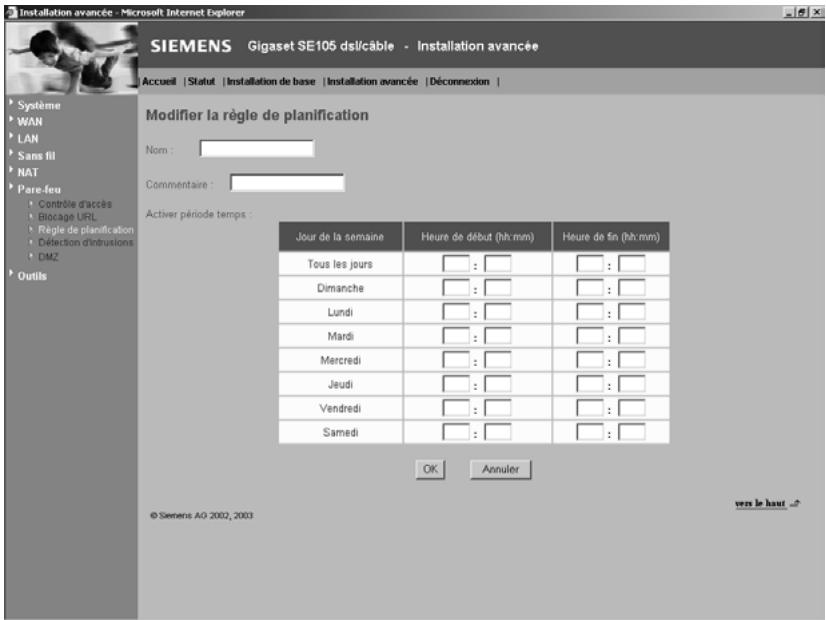Screen dimensions: 826x620
Task: Click start hour field for Lundi
Action: 456,312
